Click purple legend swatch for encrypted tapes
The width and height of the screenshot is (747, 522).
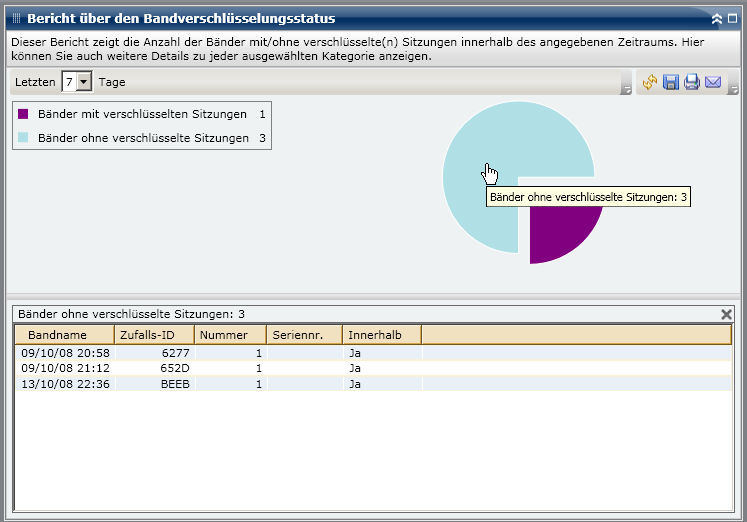(x=24, y=114)
